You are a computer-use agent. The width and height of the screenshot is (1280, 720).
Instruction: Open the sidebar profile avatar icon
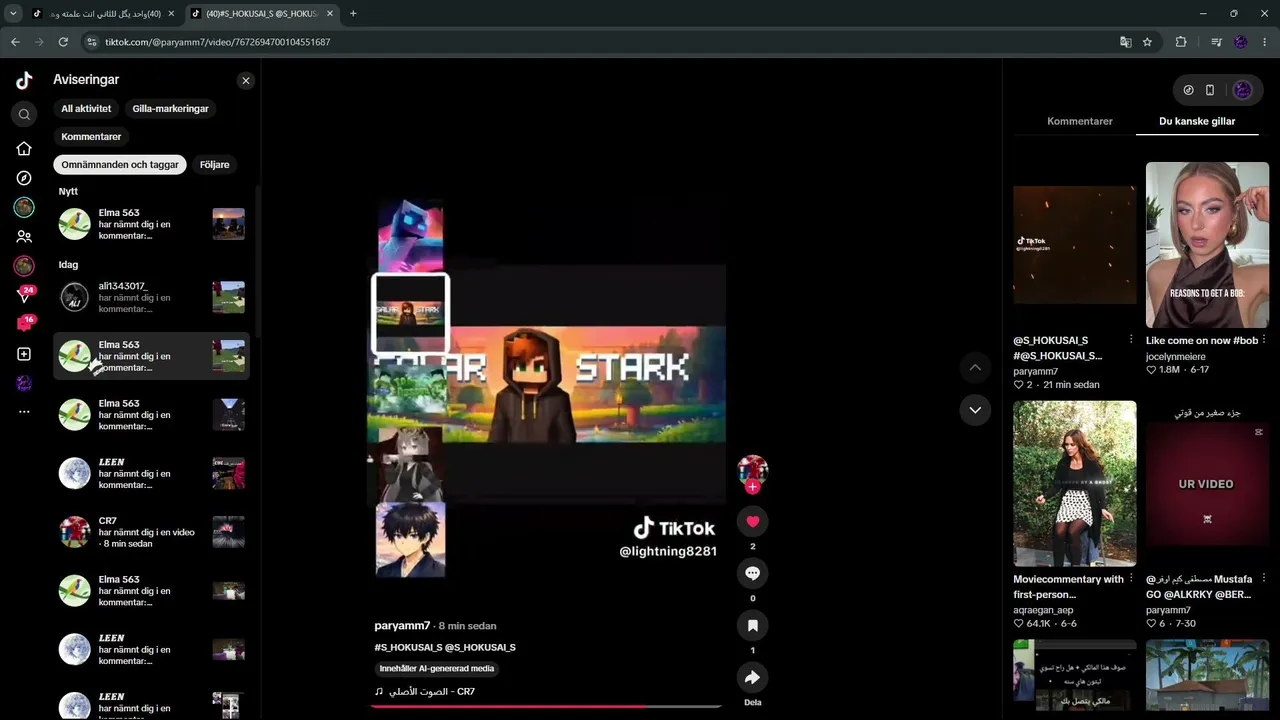(x=24, y=383)
